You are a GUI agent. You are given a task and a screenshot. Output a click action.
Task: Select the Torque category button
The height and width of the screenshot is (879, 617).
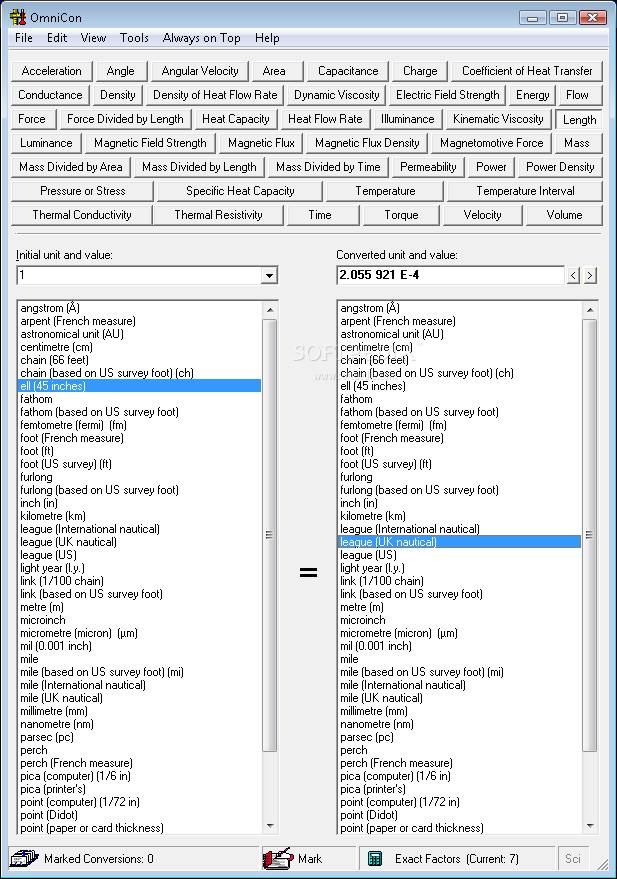pyautogui.click(x=402, y=216)
